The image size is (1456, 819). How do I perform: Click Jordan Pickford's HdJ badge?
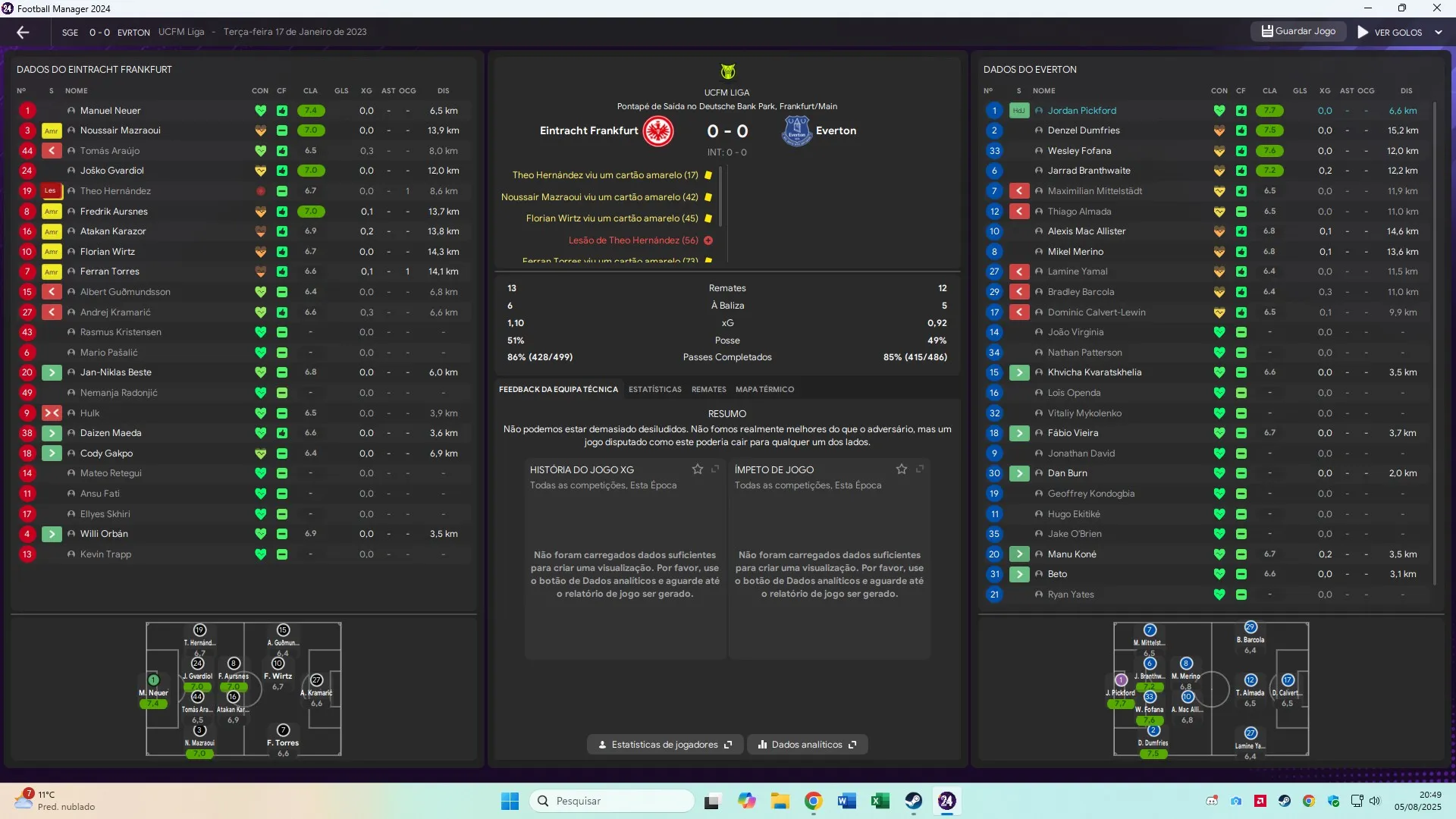1018,111
